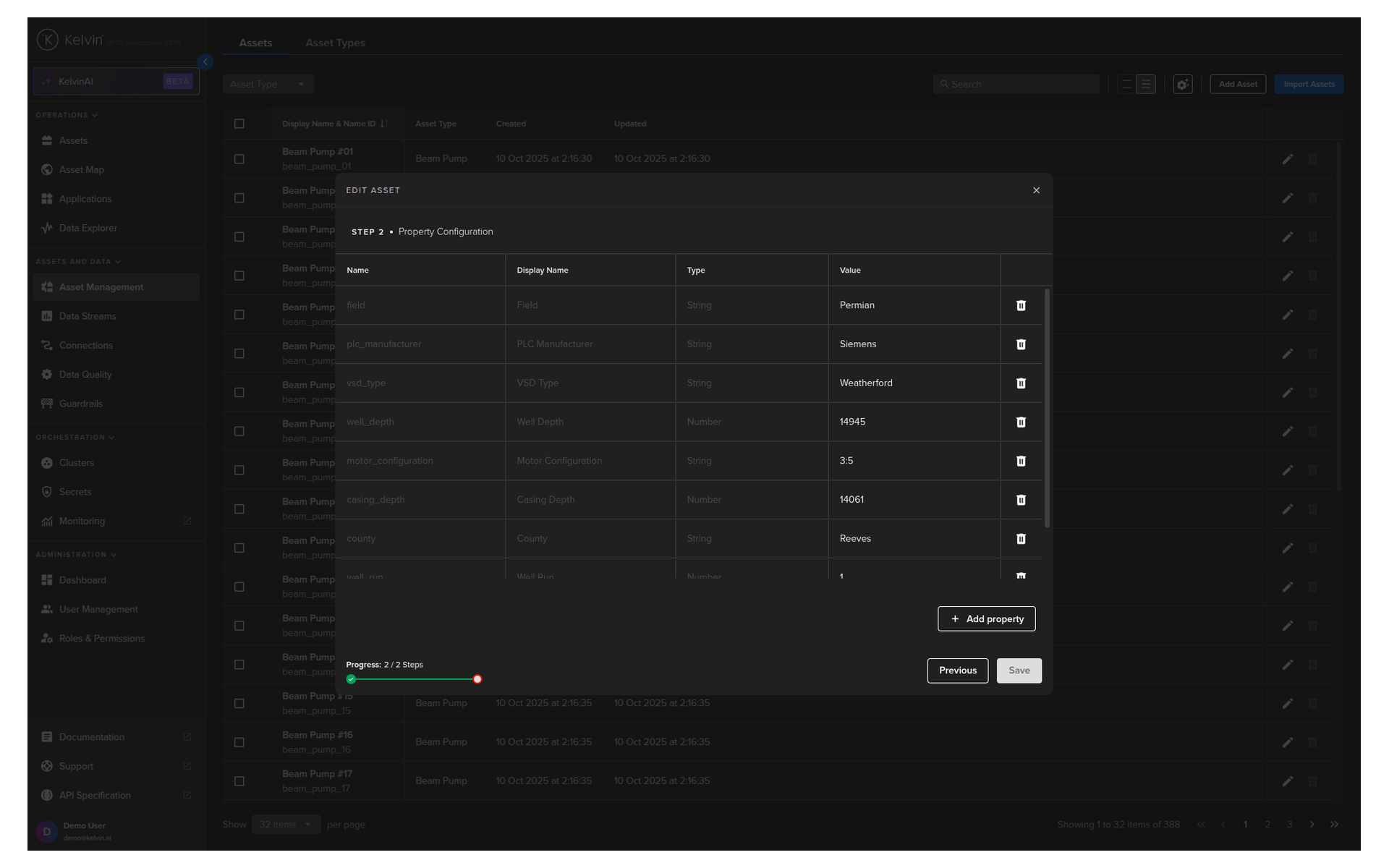Open the Asset Type filter dropdown
This screenshot has height=868, width=1389.
[x=268, y=85]
